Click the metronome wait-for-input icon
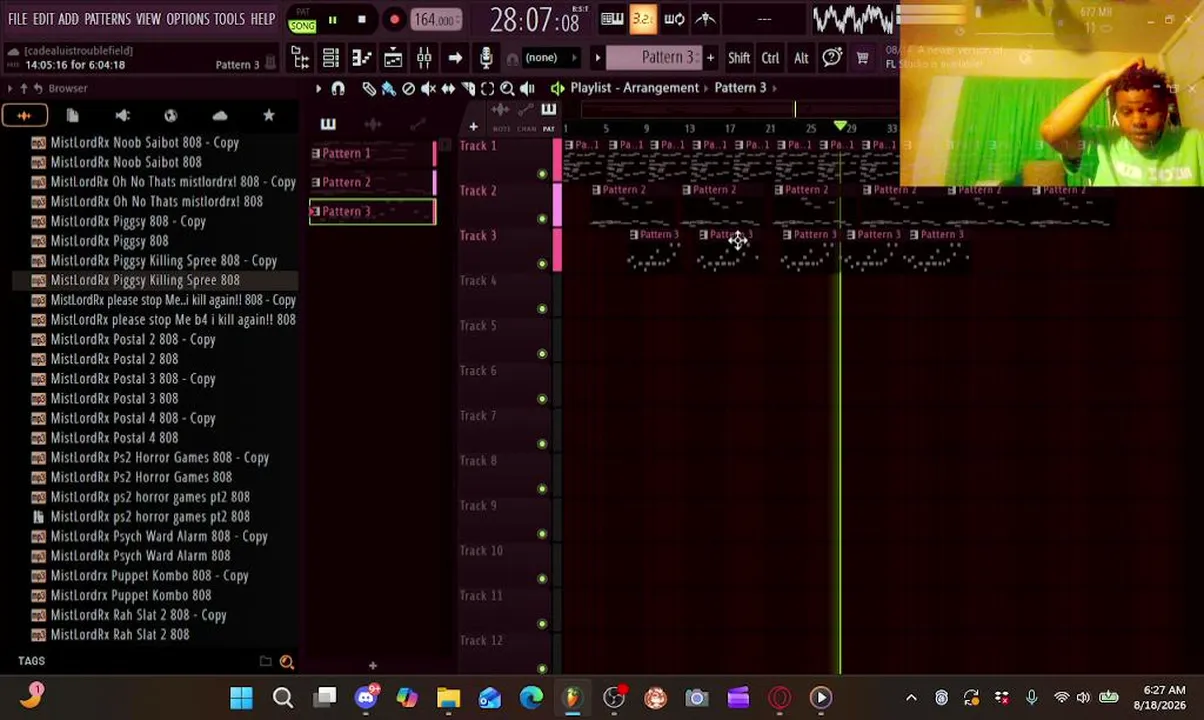Viewport: 1204px width, 720px height. (x=705, y=19)
